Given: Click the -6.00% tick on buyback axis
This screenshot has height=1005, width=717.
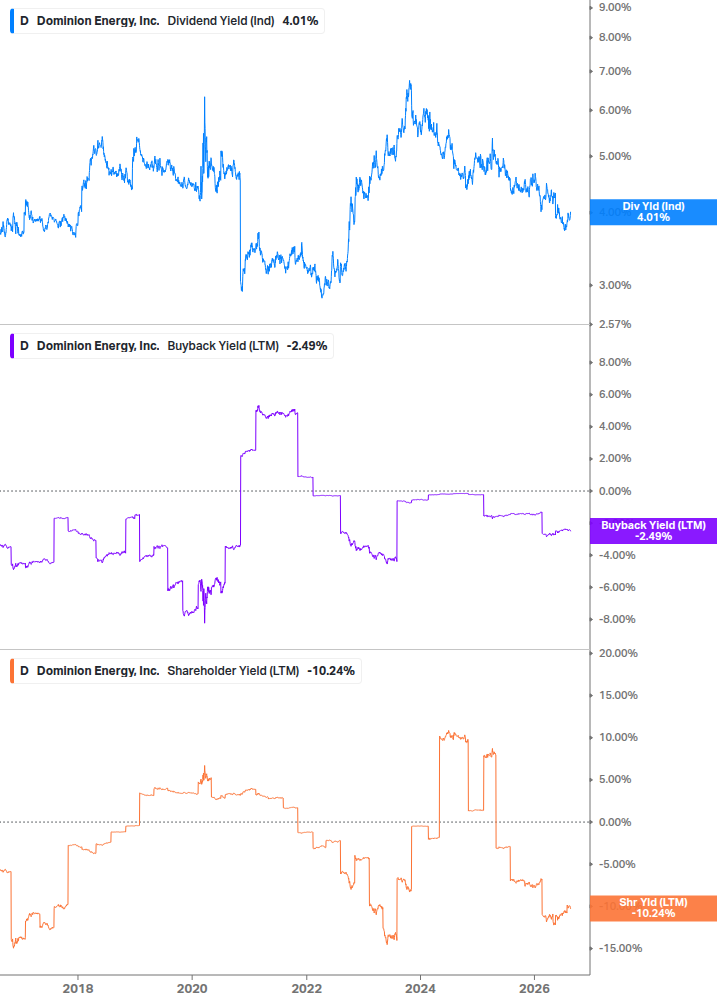Looking at the screenshot, I should pyautogui.click(x=617, y=587).
